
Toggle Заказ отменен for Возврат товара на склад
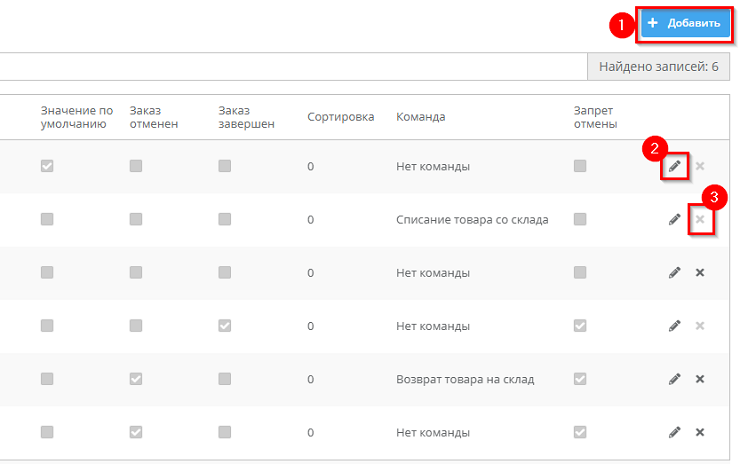(x=136, y=379)
